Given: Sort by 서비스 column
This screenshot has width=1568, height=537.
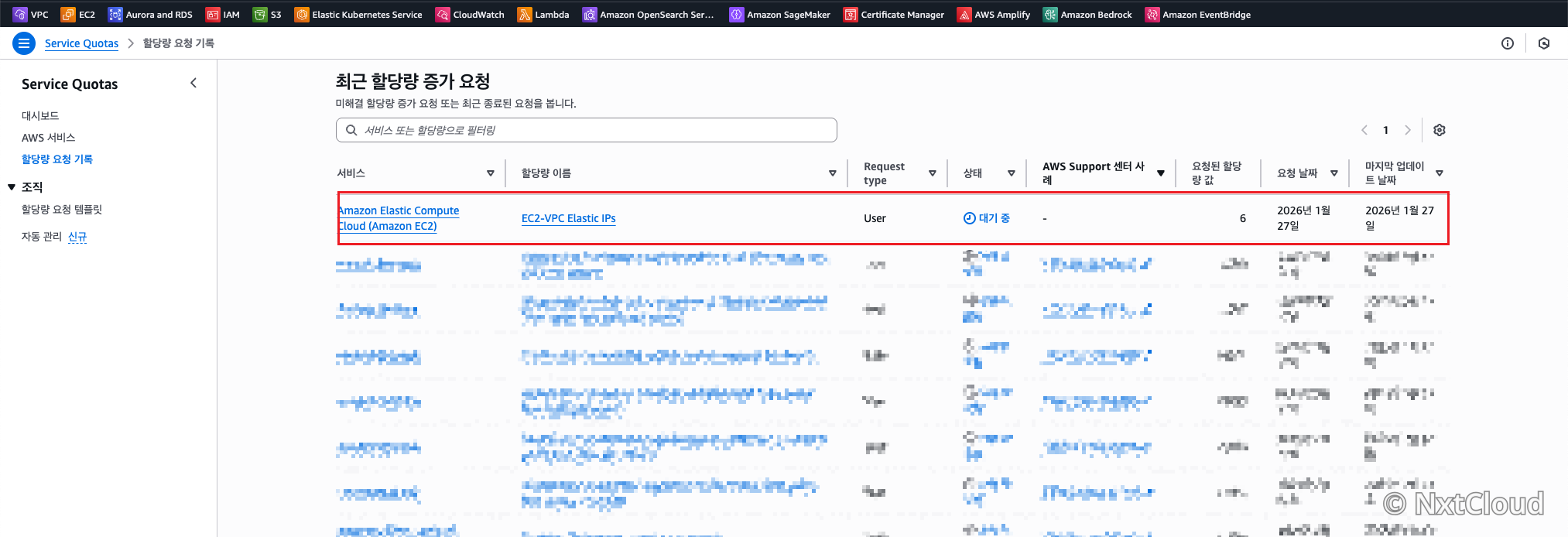Looking at the screenshot, I should point(491,173).
